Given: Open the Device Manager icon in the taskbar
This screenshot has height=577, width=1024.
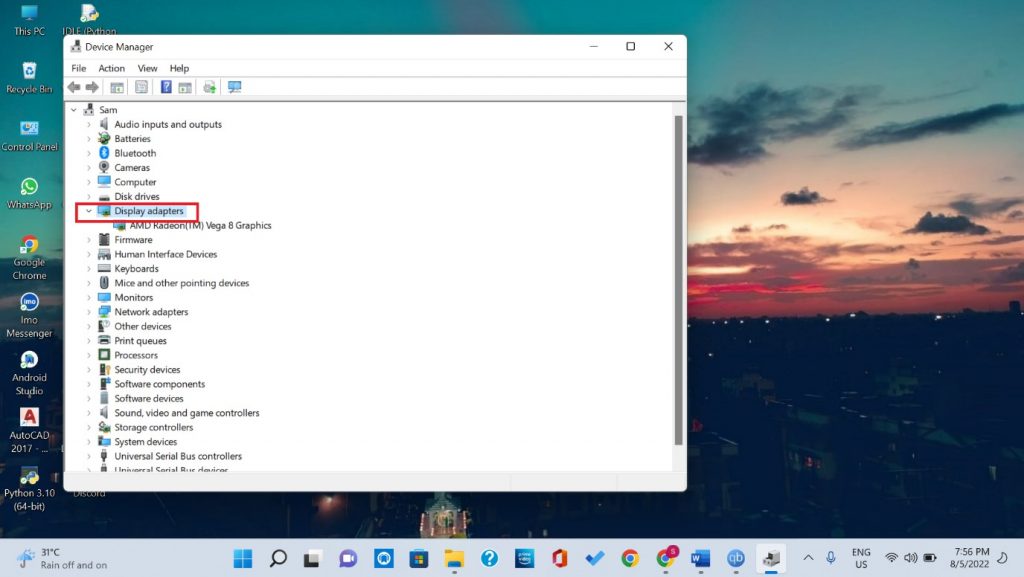Looking at the screenshot, I should coord(770,558).
